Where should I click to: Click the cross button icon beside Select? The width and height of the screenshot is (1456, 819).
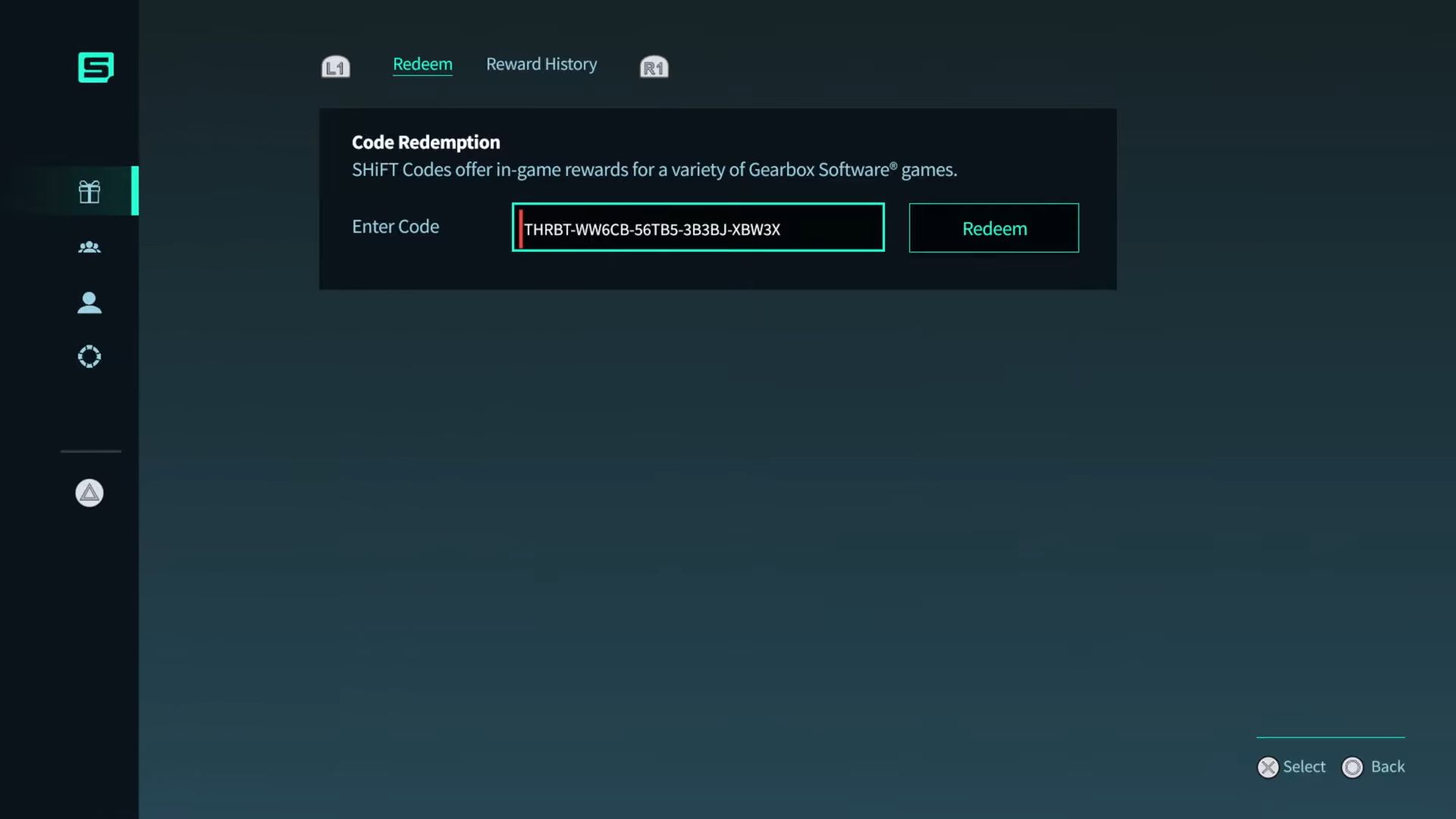tap(1268, 767)
